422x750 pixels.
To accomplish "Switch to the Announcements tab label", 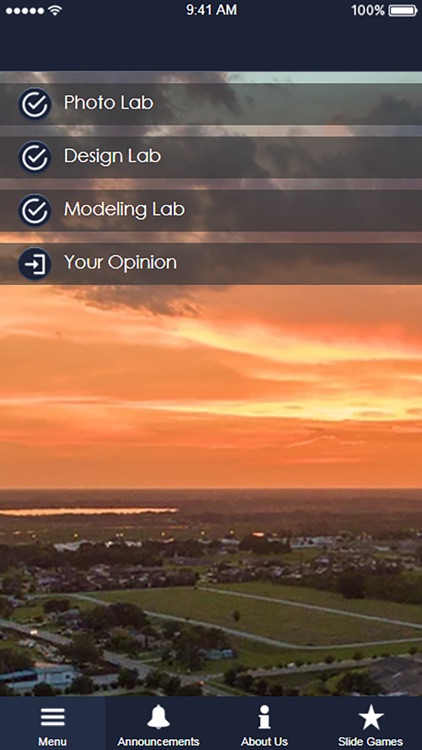I will [158, 742].
